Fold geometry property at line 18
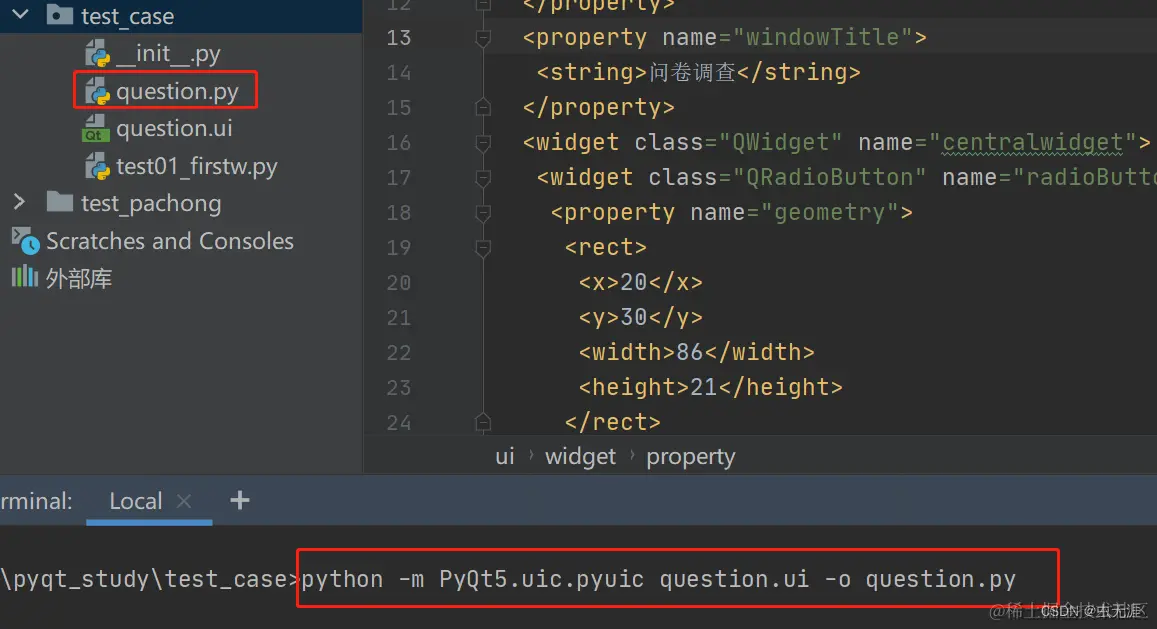The width and height of the screenshot is (1157, 629). coord(483,212)
